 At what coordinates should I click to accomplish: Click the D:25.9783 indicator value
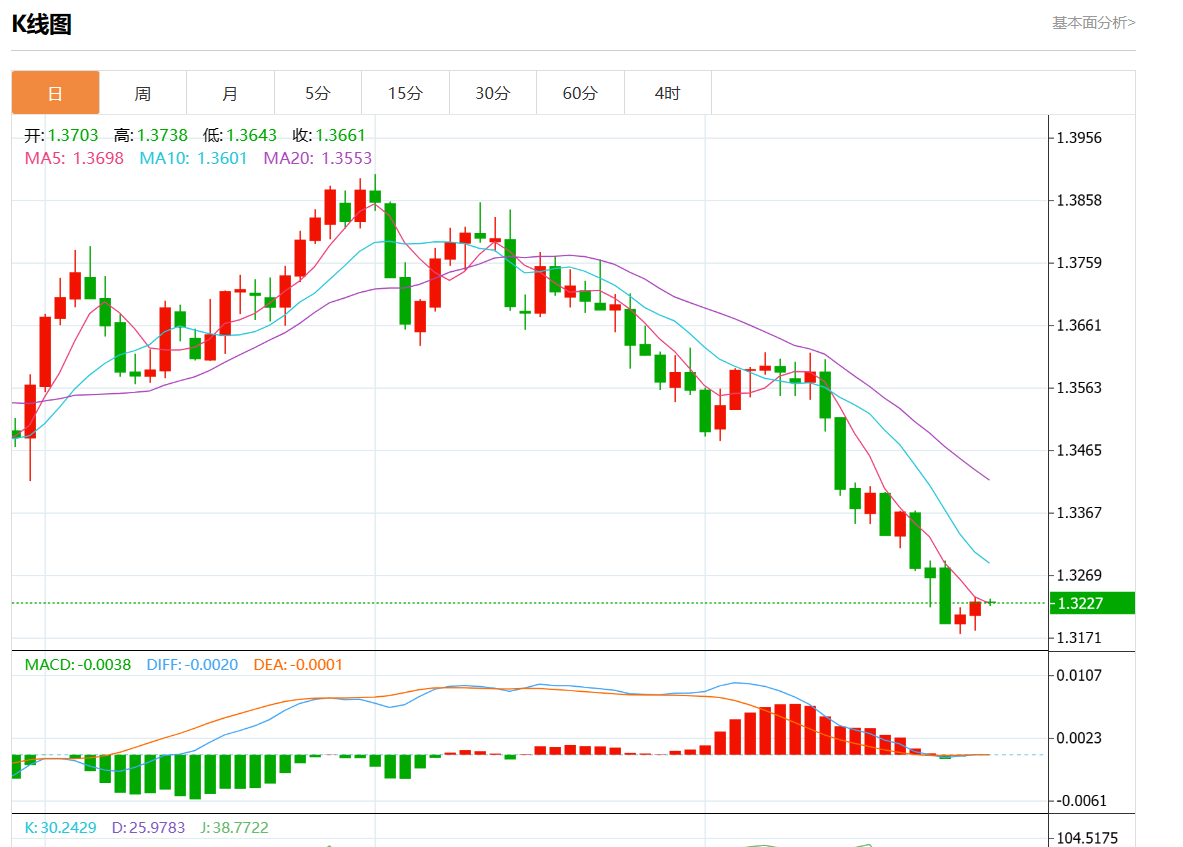[149, 827]
